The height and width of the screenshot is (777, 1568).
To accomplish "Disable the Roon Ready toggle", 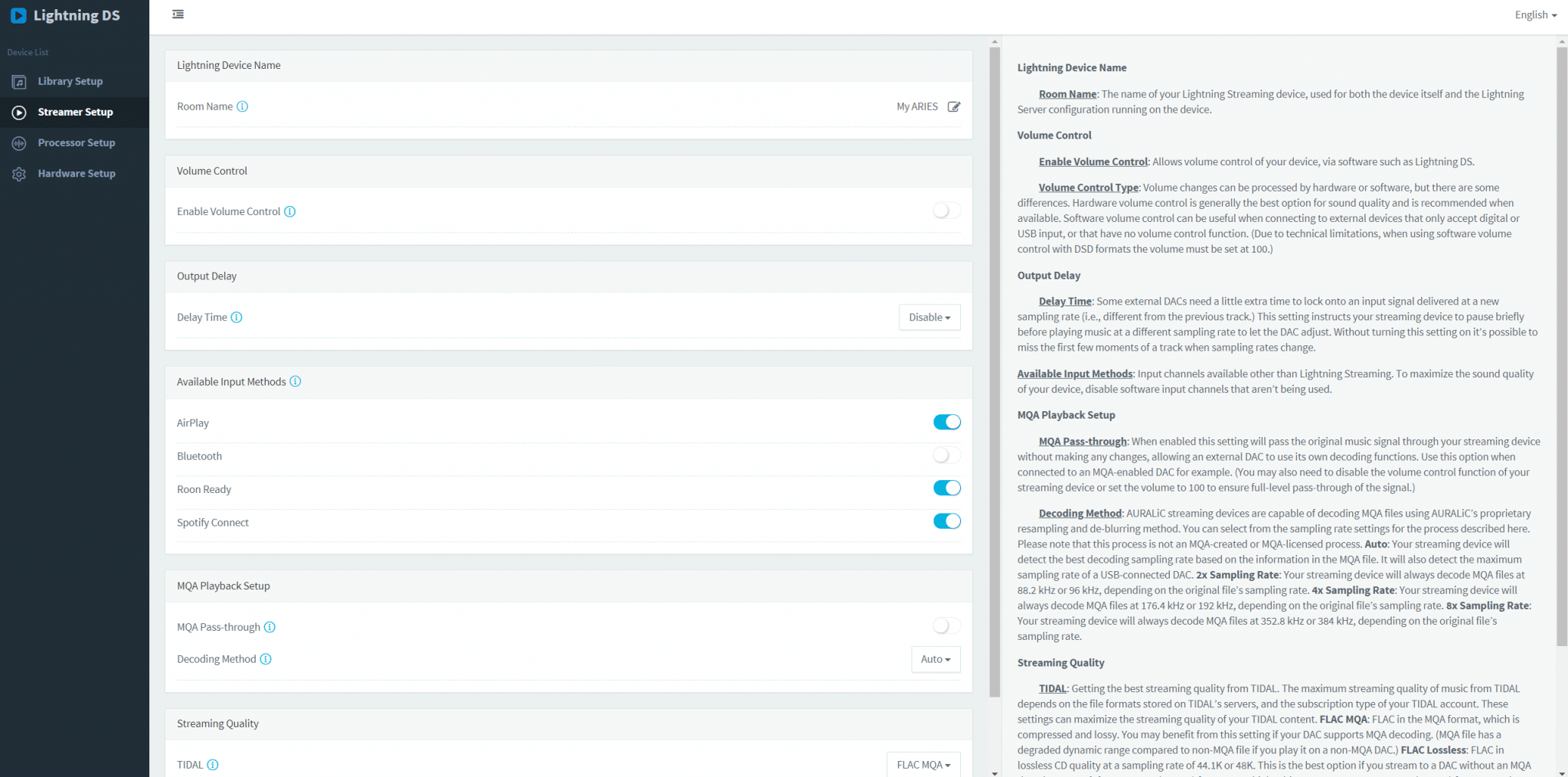I will pos(947,488).
